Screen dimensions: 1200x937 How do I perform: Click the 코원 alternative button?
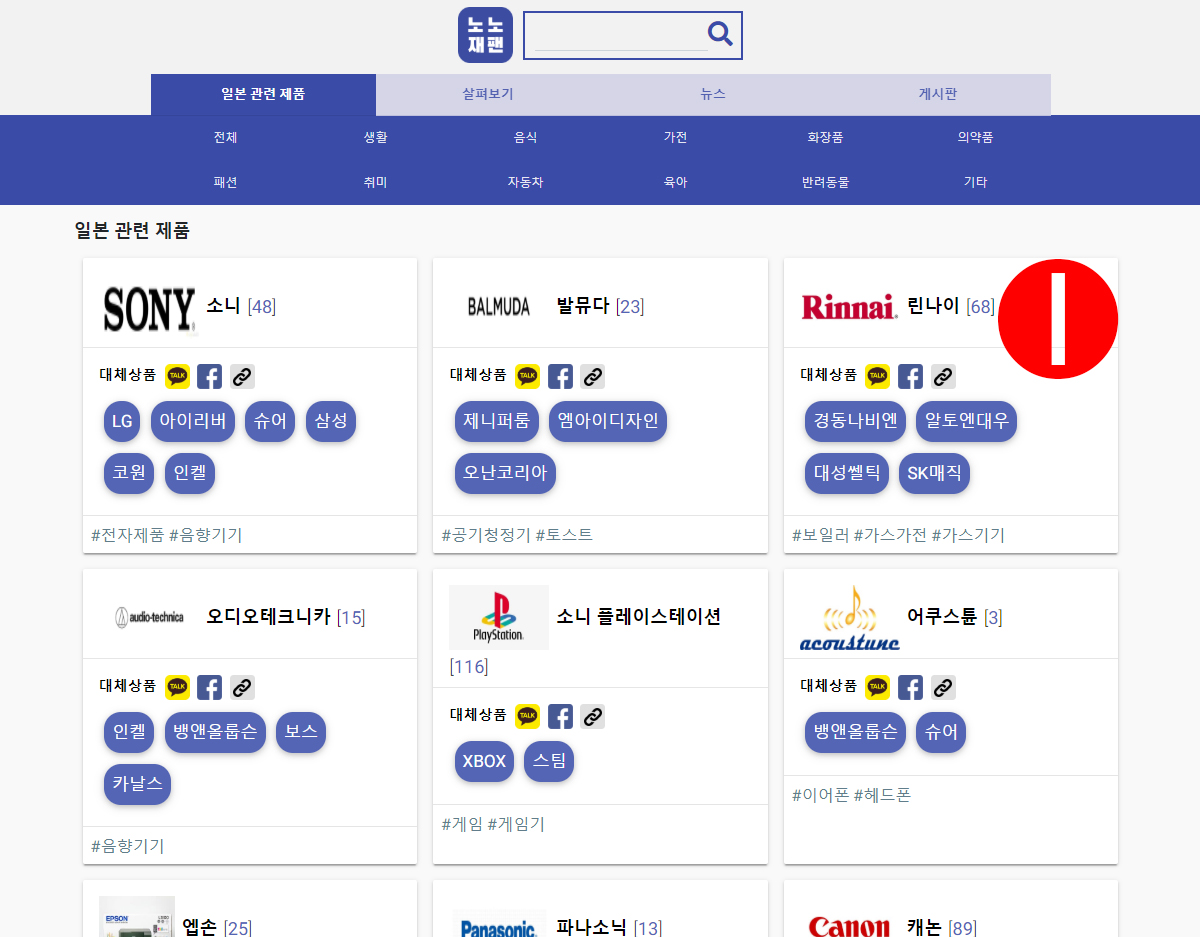(129, 473)
